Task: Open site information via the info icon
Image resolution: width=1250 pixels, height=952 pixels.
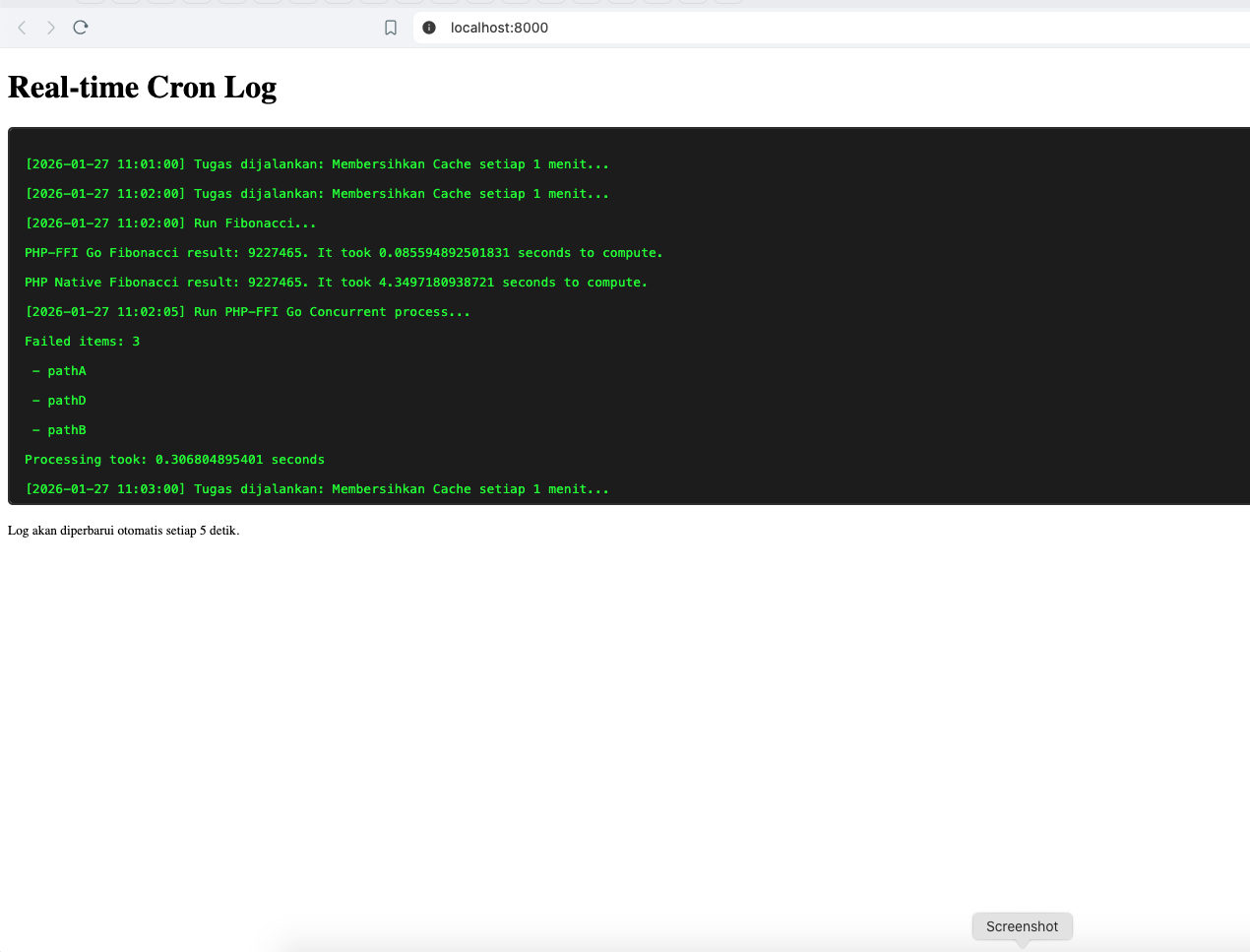Action: 427,28
